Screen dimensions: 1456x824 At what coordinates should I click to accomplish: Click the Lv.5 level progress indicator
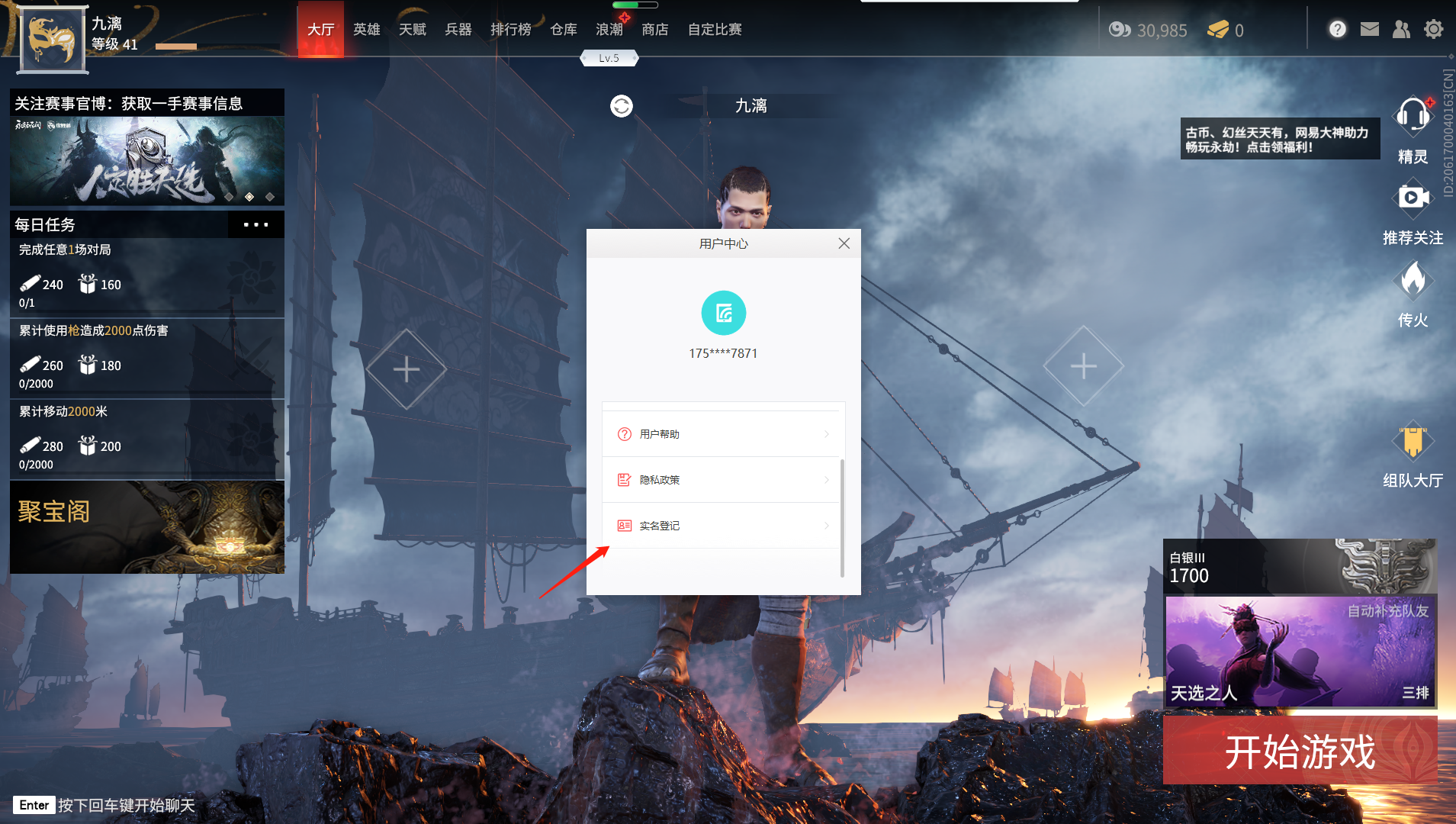(x=609, y=58)
